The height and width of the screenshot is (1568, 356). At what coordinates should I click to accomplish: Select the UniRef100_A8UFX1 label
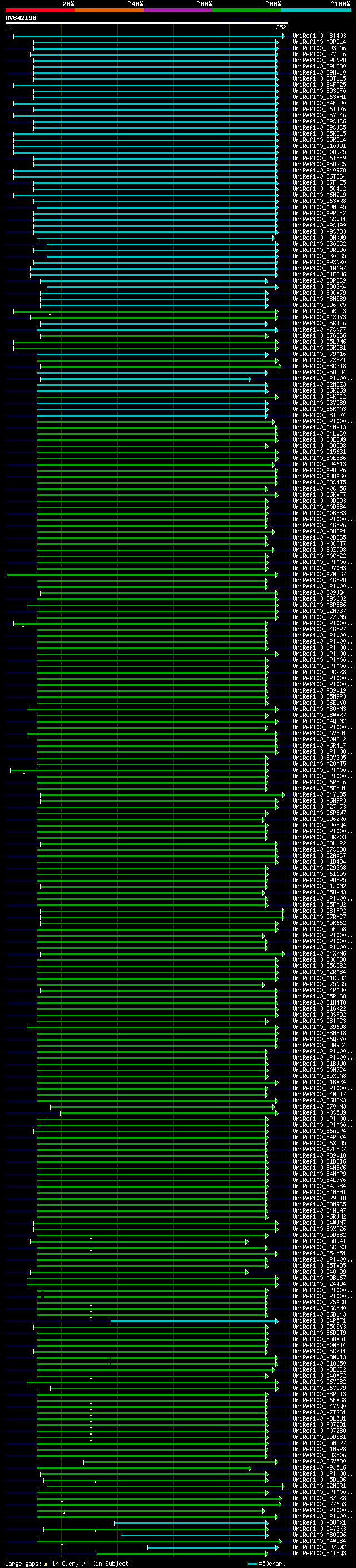pos(319,1522)
